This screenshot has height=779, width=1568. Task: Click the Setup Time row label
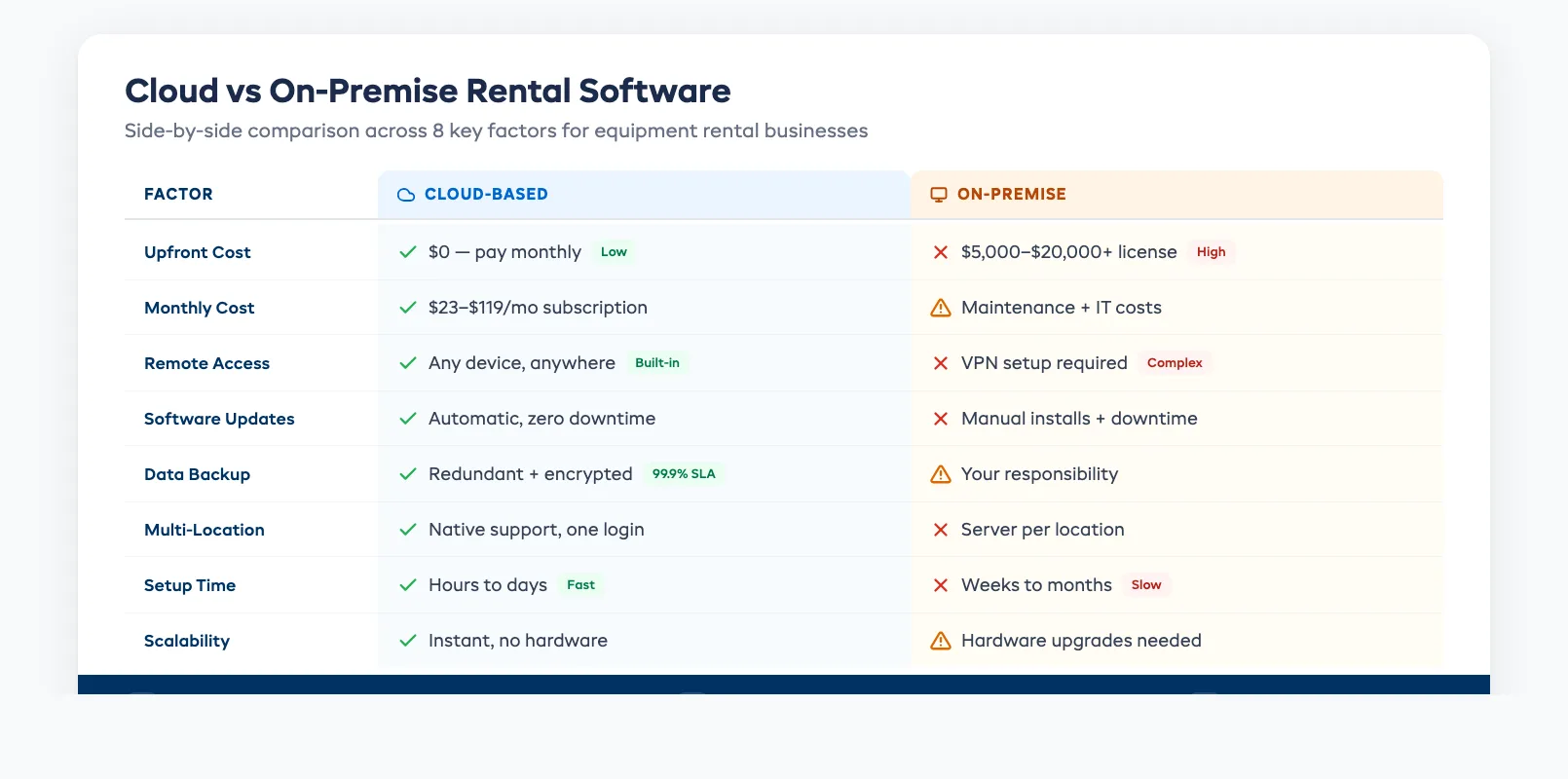coord(190,585)
